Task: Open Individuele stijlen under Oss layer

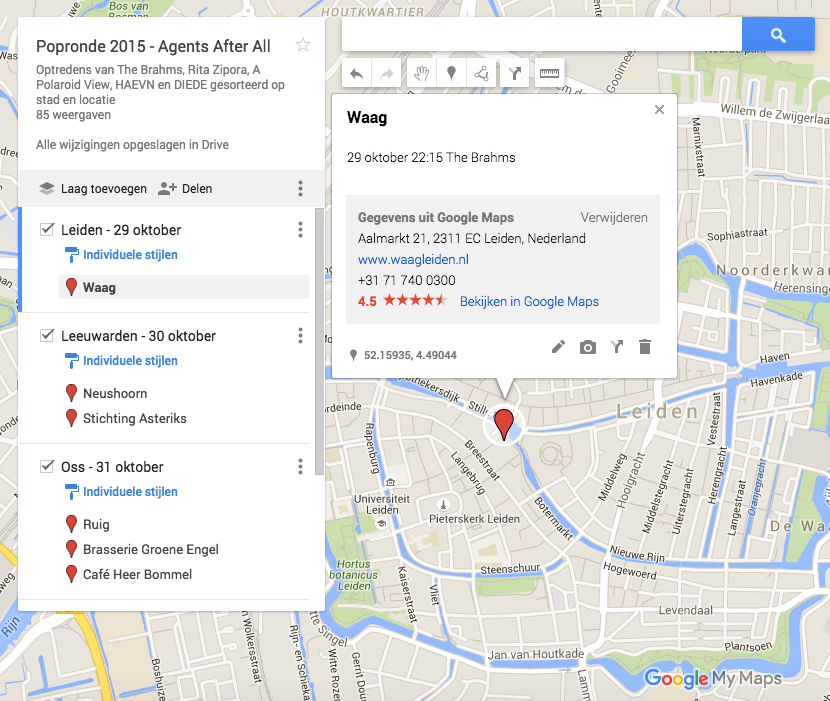Action: point(130,492)
